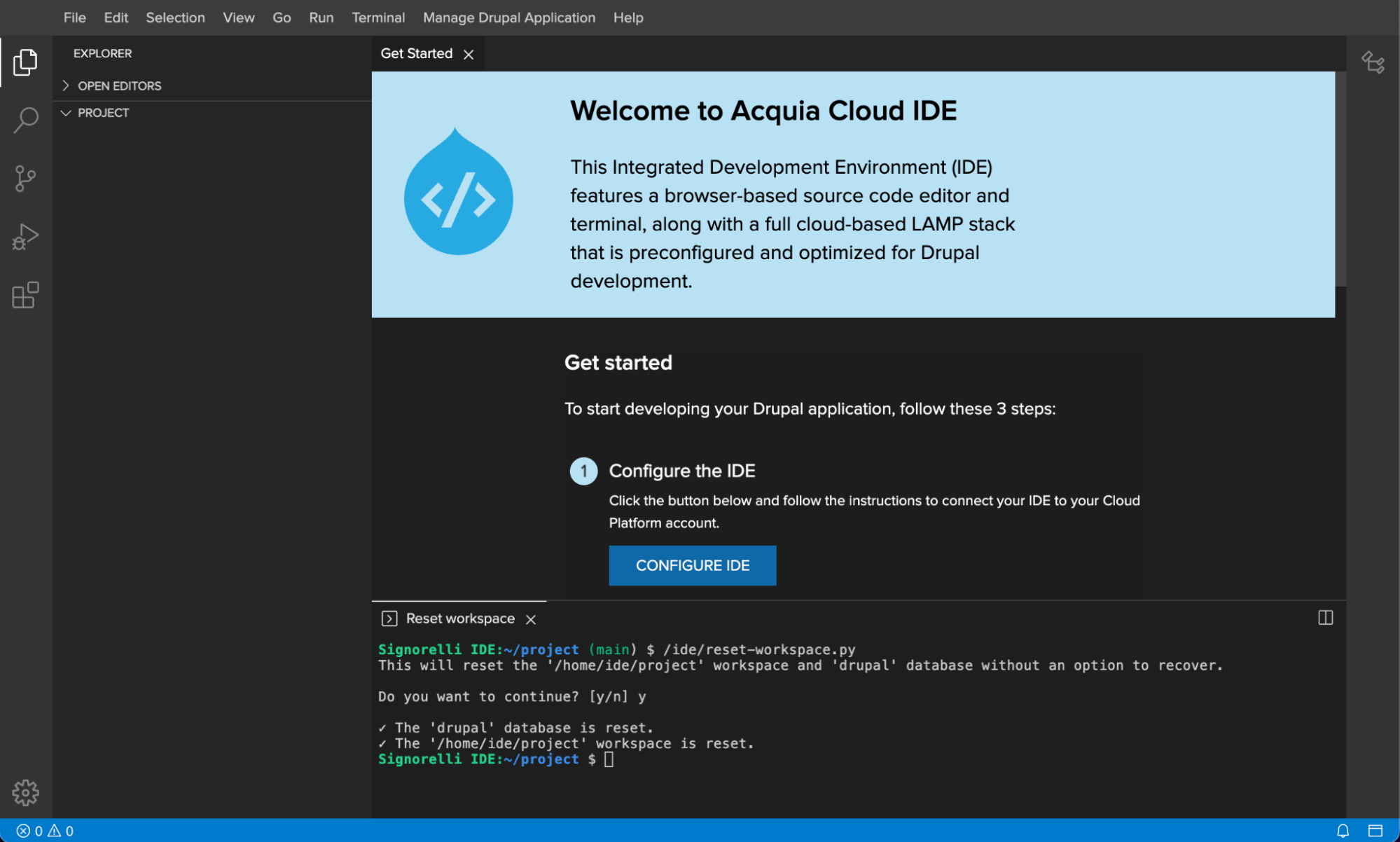Click the editor vertical scrollbar
This screenshot has width=1400, height=842.
(1340, 179)
